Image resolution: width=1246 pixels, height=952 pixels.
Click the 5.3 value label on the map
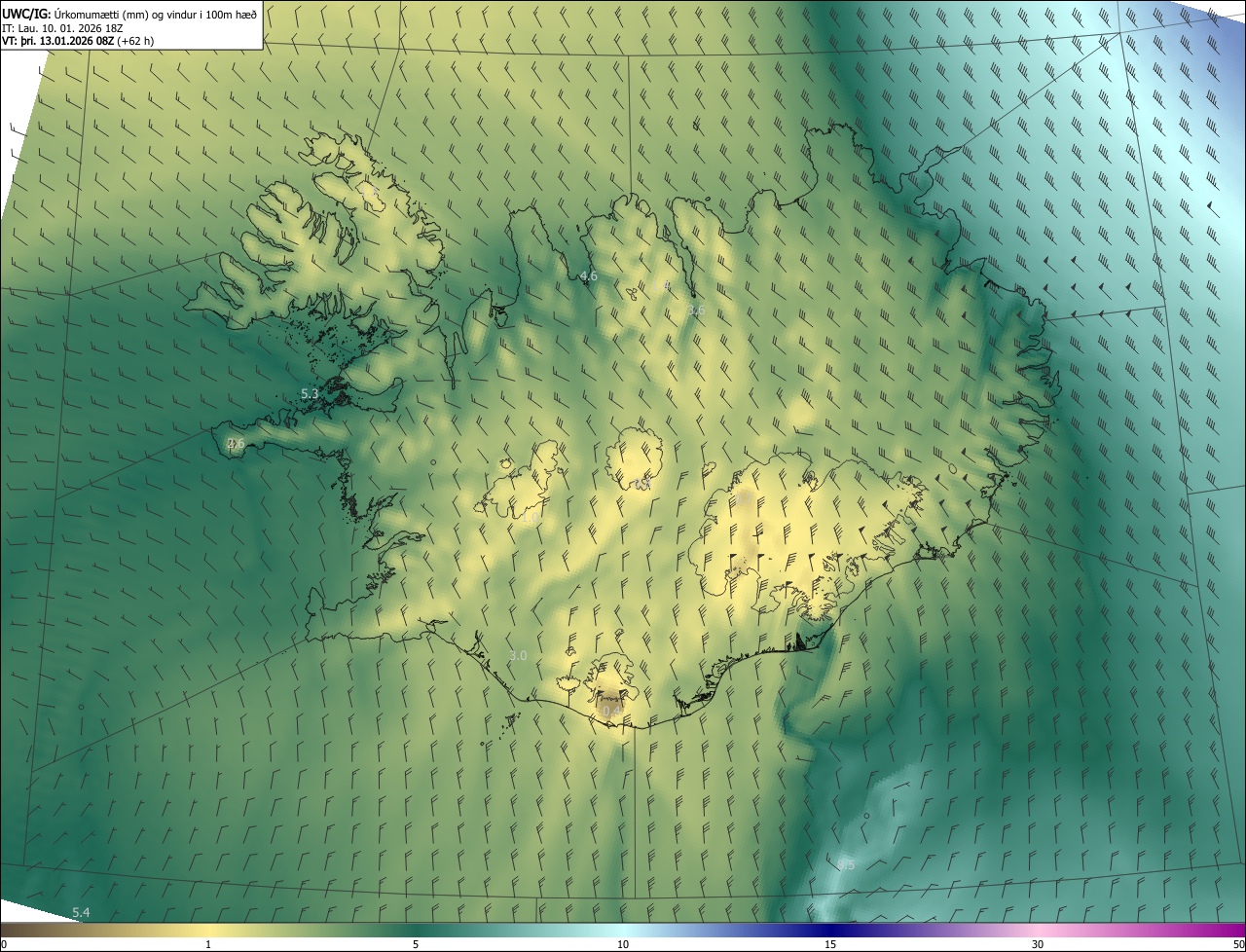click(310, 394)
